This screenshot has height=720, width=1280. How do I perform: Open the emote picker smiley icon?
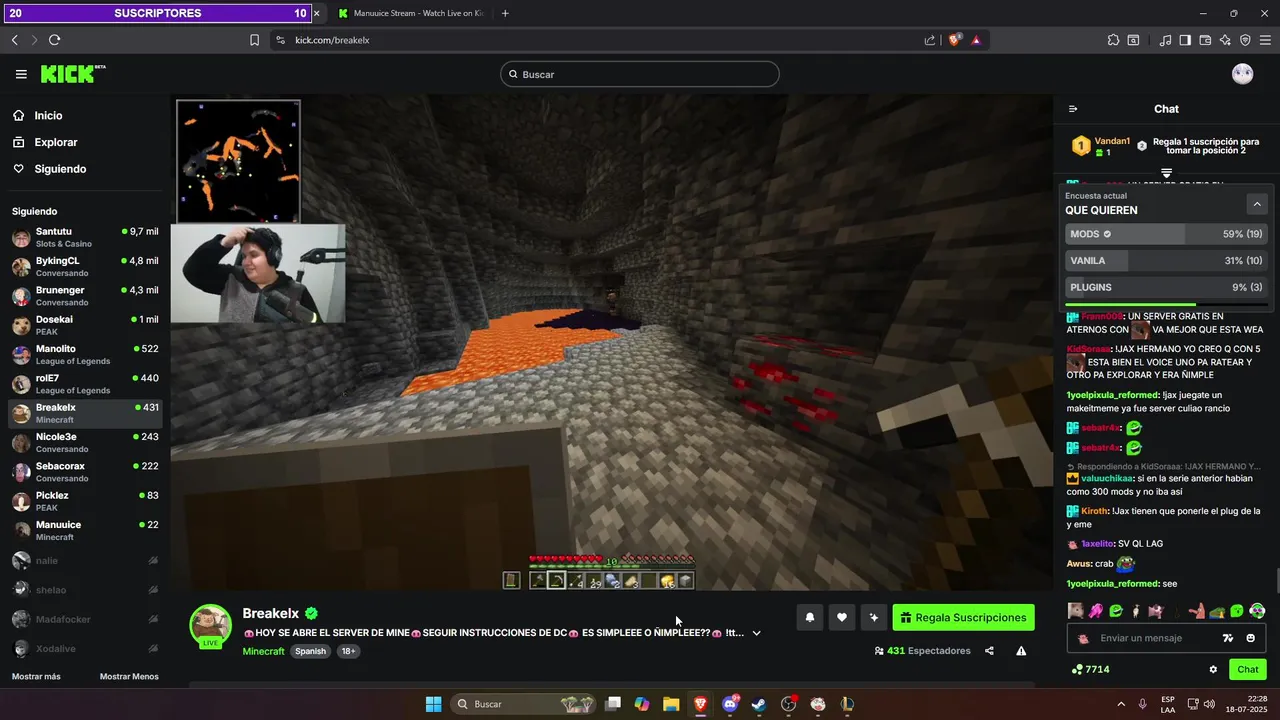click(x=1250, y=638)
